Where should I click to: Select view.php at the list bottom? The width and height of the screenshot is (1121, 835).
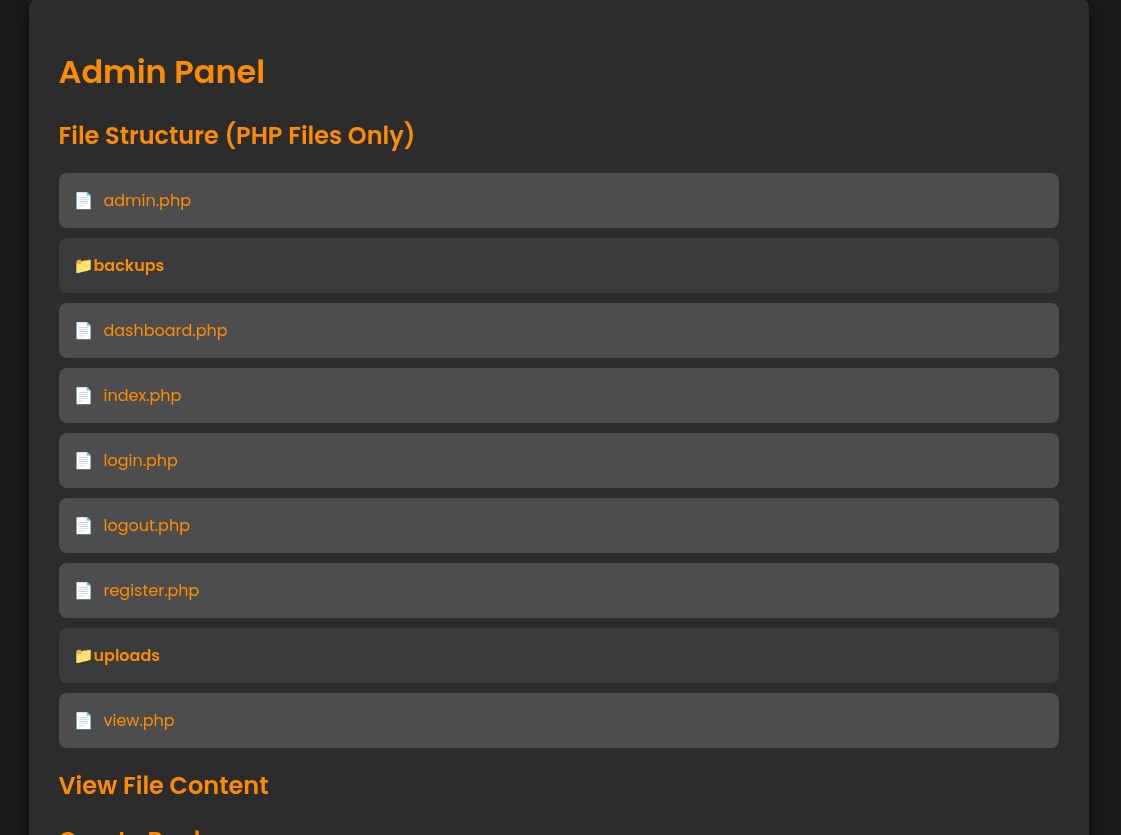pyautogui.click(x=139, y=721)
